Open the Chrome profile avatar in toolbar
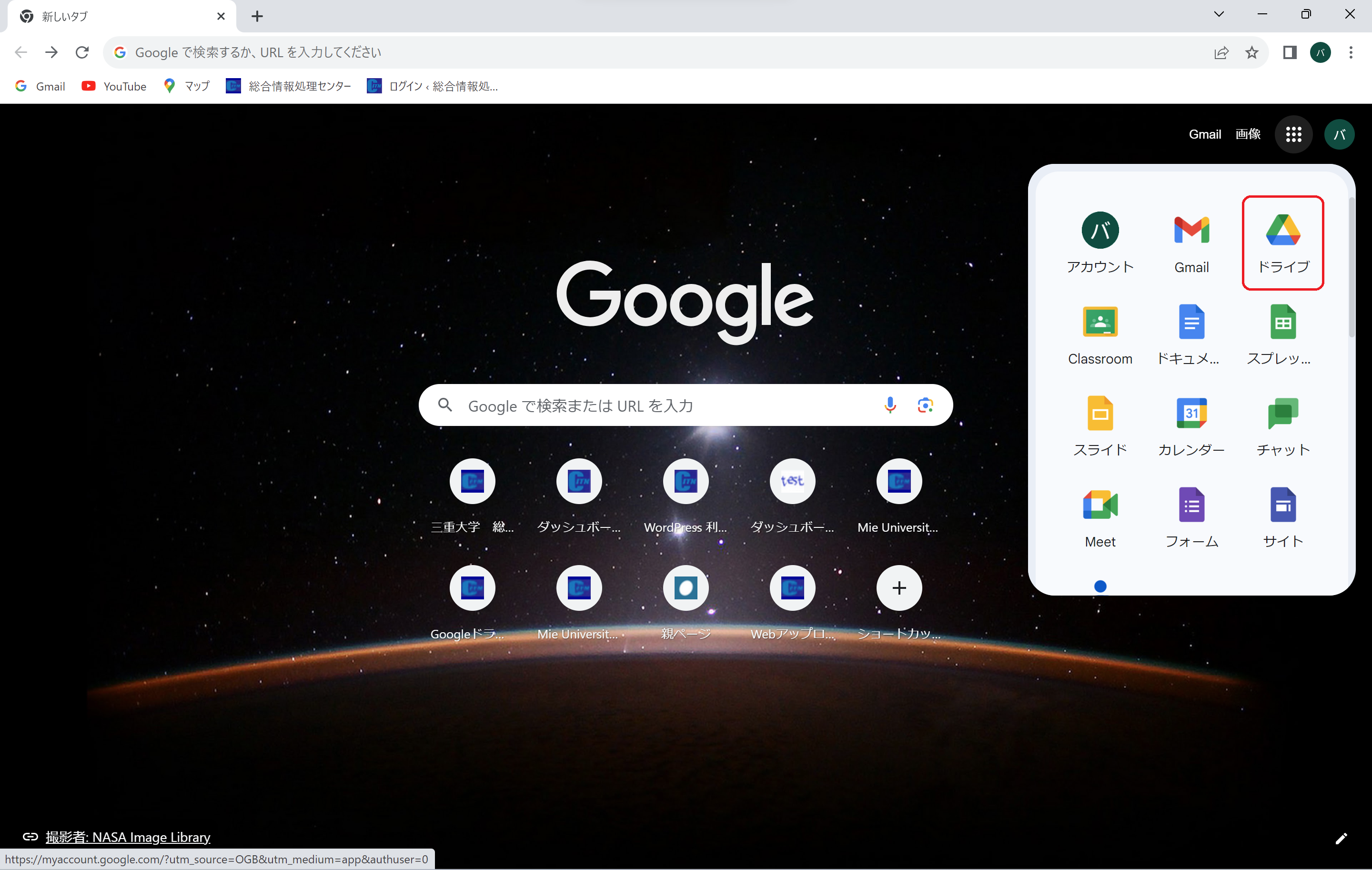Screen dimensions: 1372x870 pos(1320,52)
